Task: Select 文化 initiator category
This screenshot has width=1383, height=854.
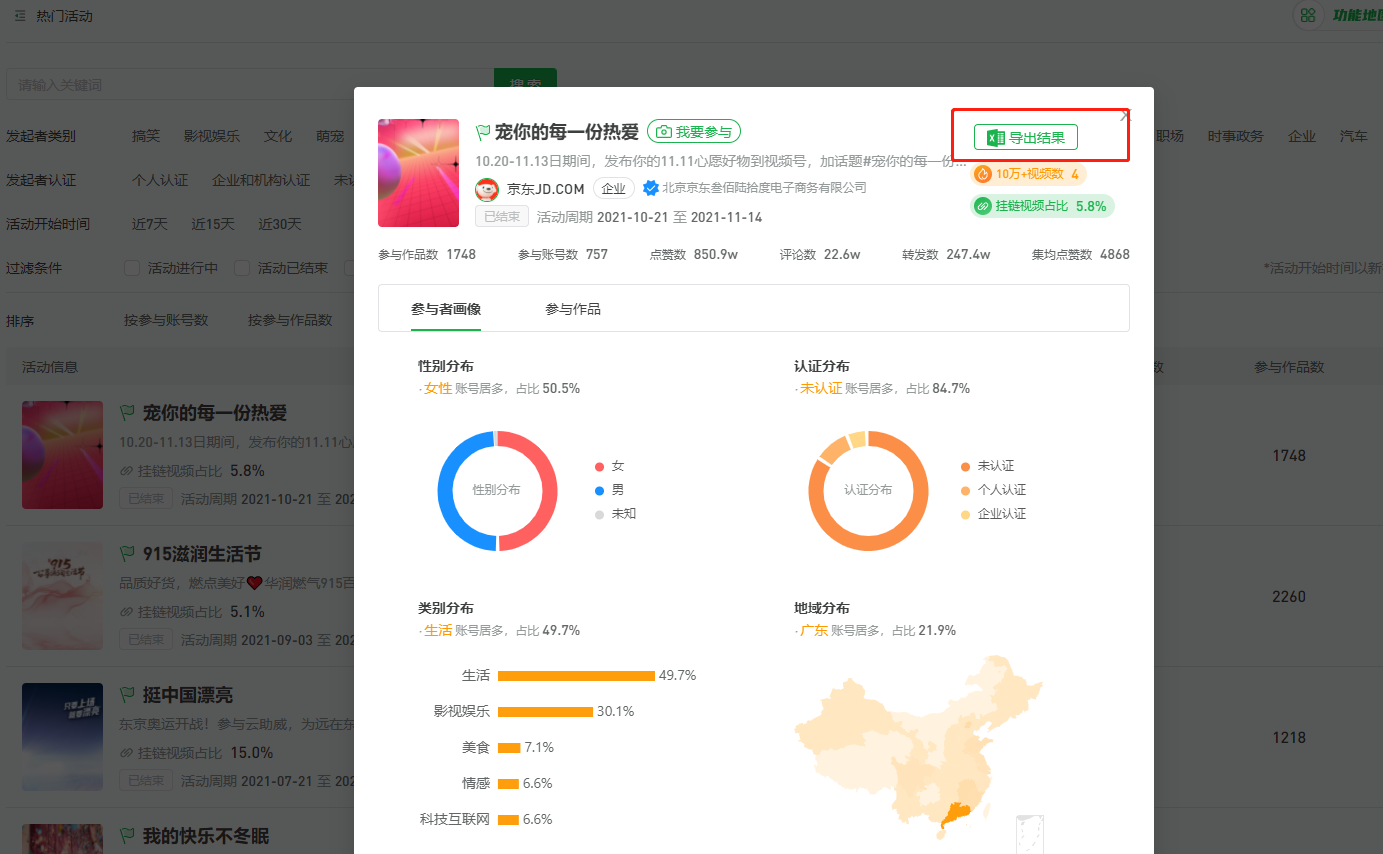Action: 278,136
